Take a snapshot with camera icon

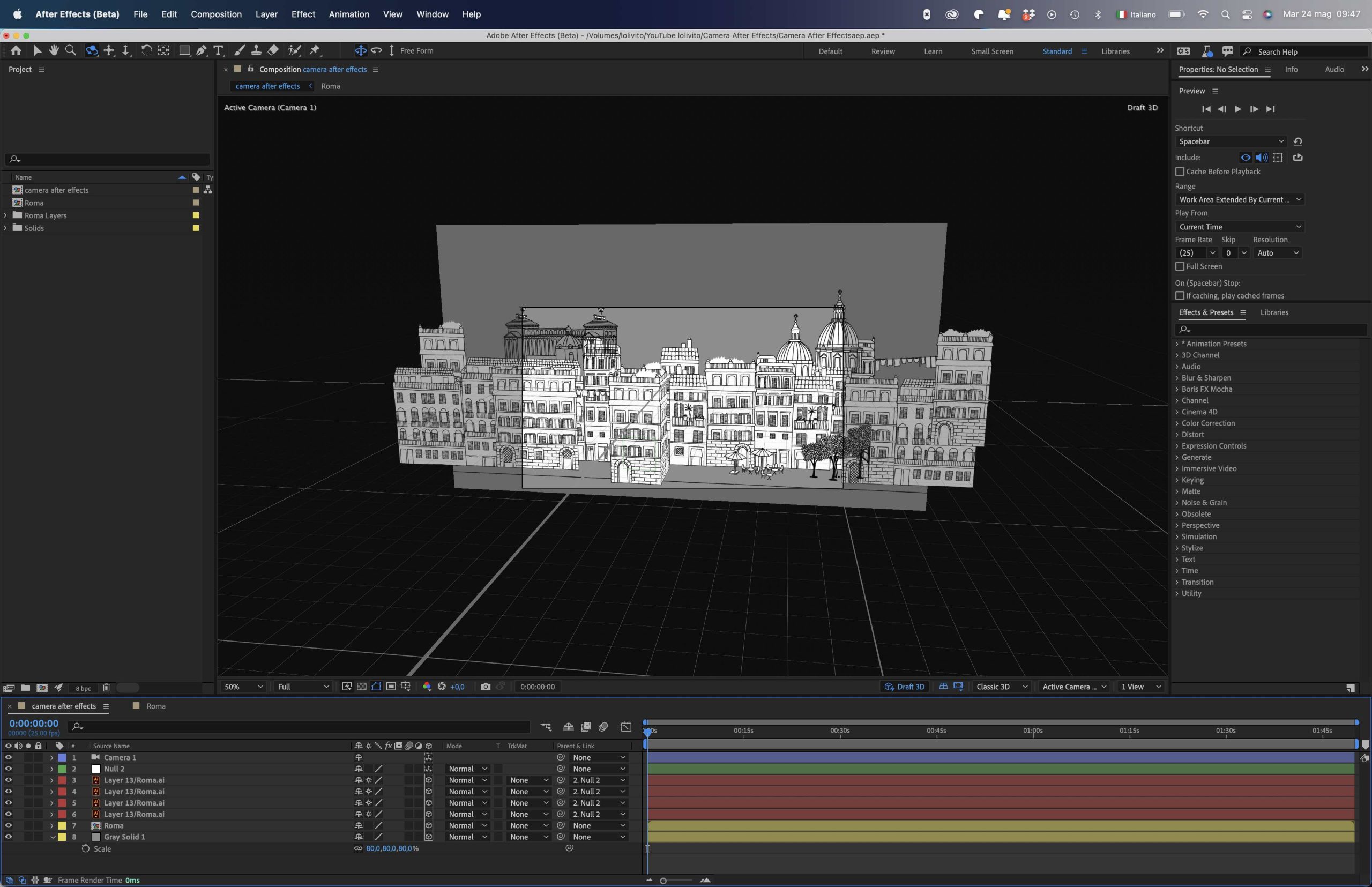click(x=486, y=687)
